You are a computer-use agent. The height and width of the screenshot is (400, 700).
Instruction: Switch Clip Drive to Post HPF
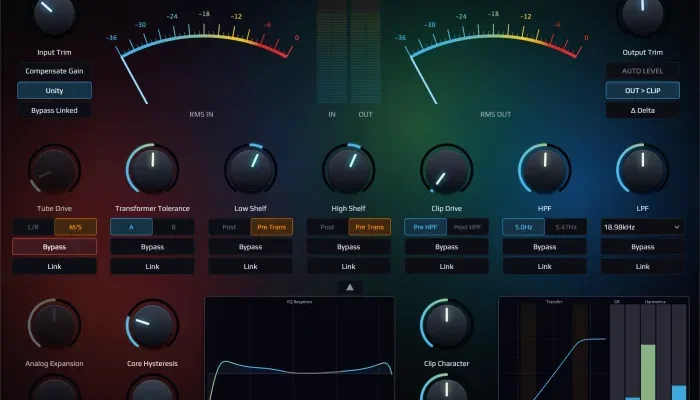point(467,227)
